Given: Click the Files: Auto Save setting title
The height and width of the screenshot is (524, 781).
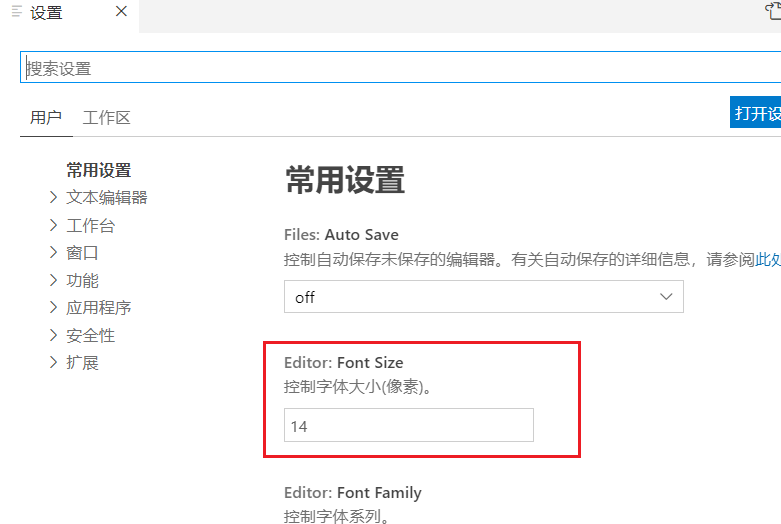Looking at the screenshot, I should pos(341,234).
